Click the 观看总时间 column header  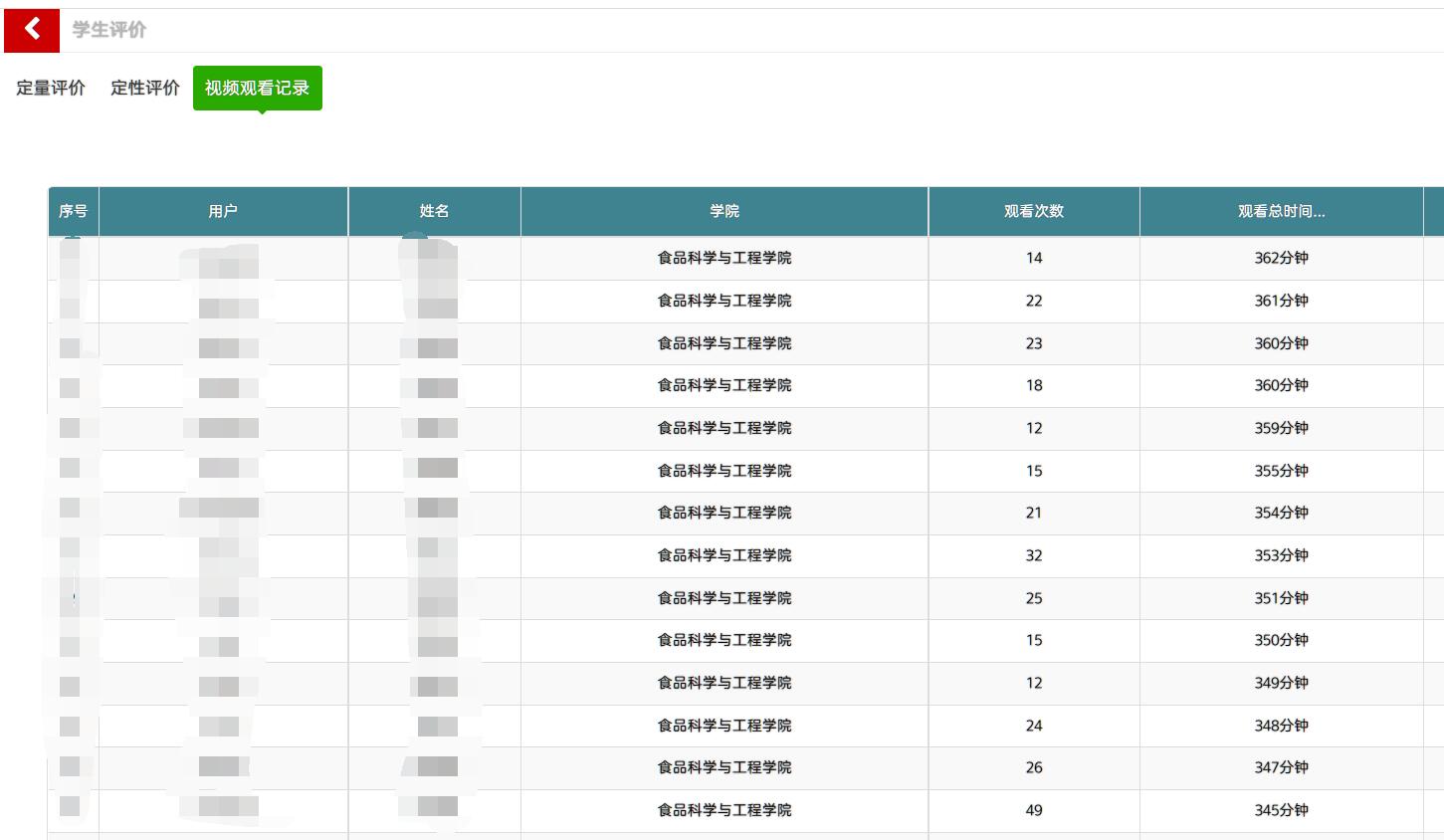pos(1281,211)
